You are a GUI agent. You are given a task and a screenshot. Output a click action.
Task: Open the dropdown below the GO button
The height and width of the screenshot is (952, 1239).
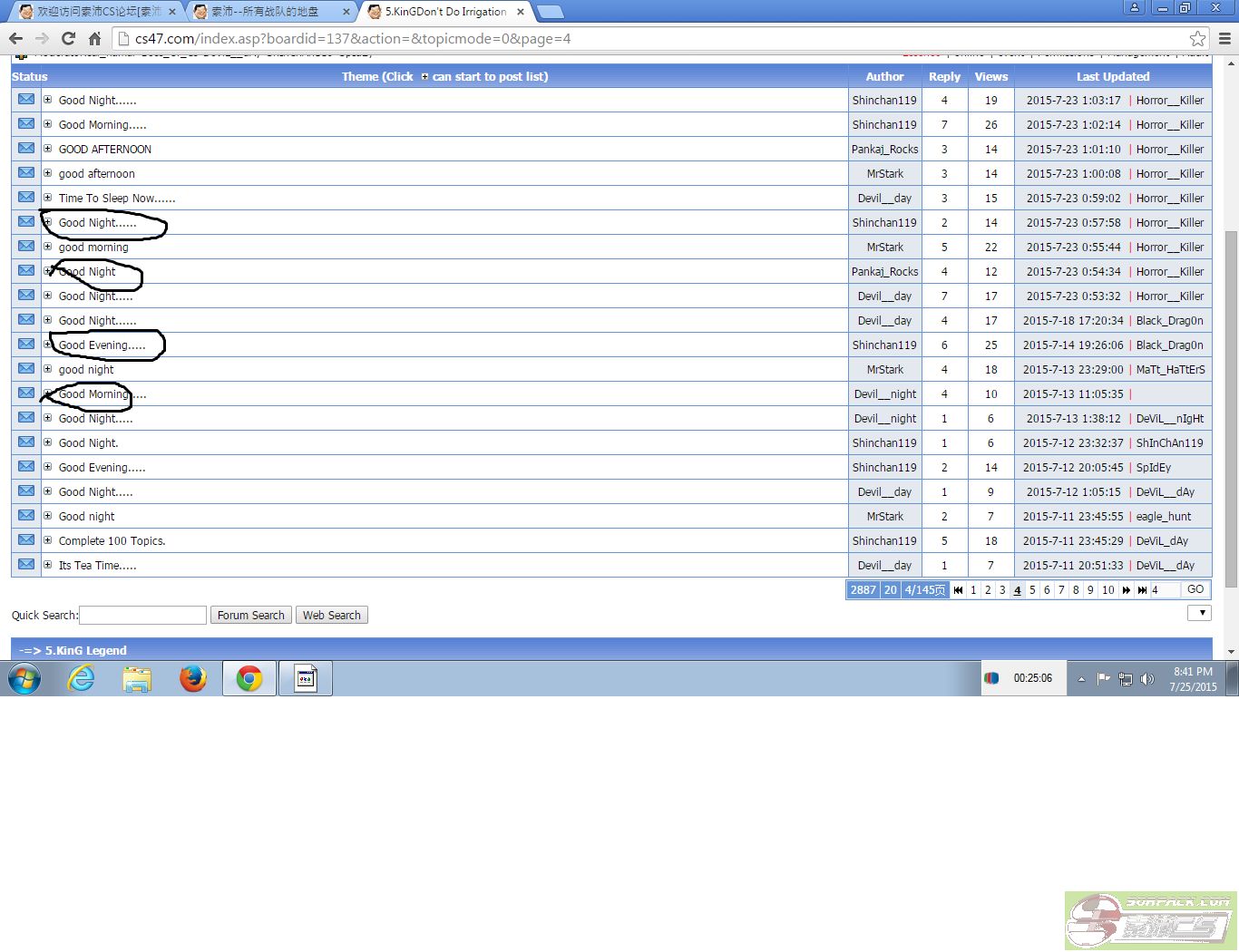coord(1199,614)
